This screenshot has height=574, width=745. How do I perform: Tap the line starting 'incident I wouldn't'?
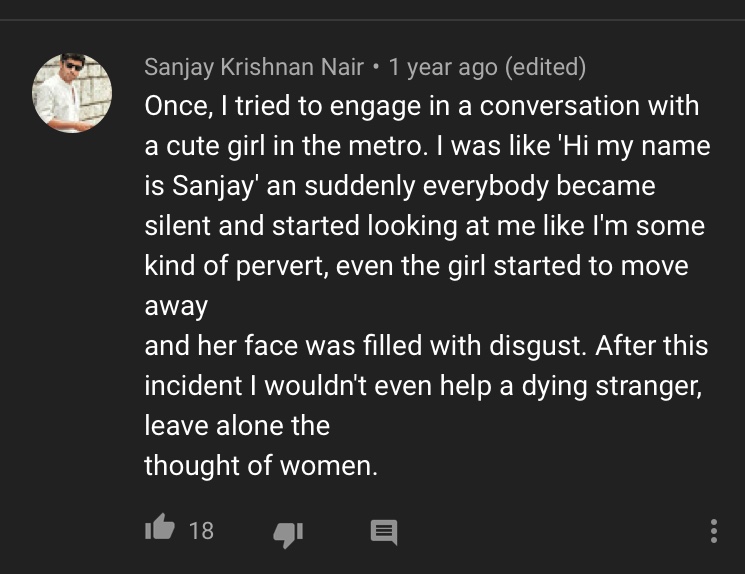click(423, 385)
